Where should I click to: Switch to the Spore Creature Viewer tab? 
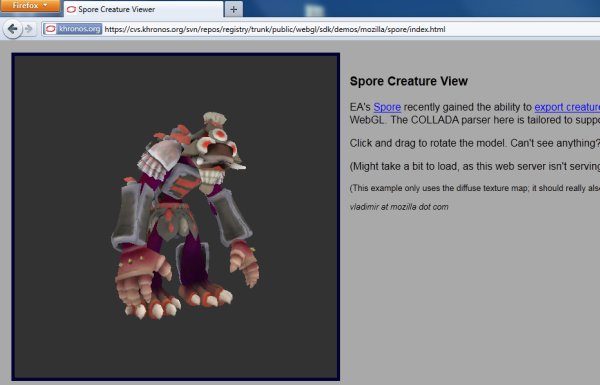pos(143,9)
